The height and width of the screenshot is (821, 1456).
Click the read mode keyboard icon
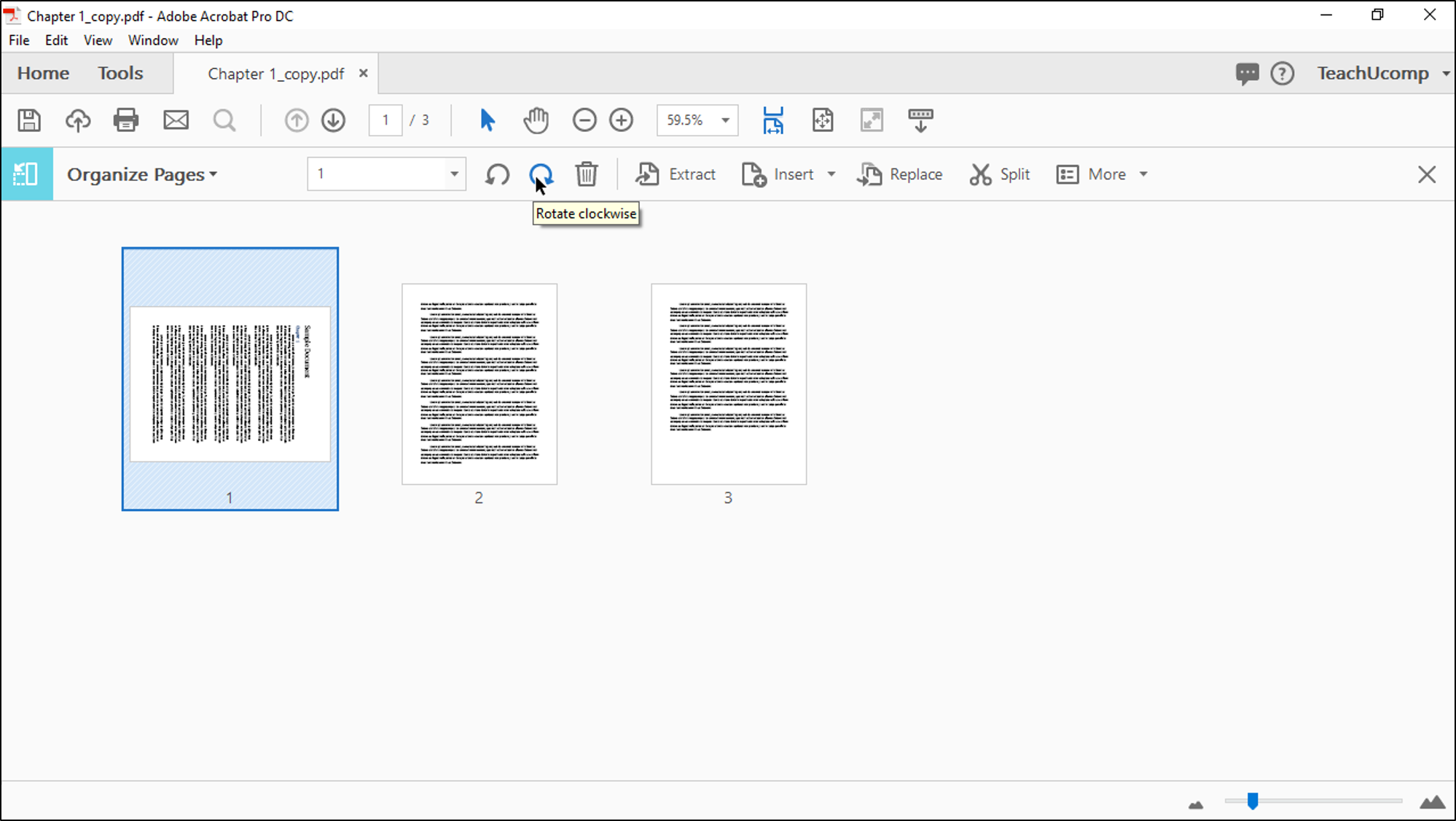tap(920, 120)
